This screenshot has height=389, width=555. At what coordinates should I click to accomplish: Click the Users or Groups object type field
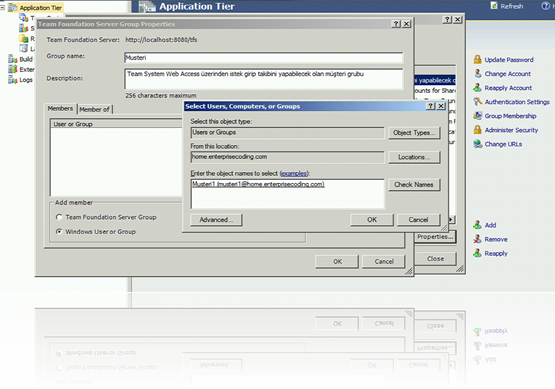coord(287,133)
